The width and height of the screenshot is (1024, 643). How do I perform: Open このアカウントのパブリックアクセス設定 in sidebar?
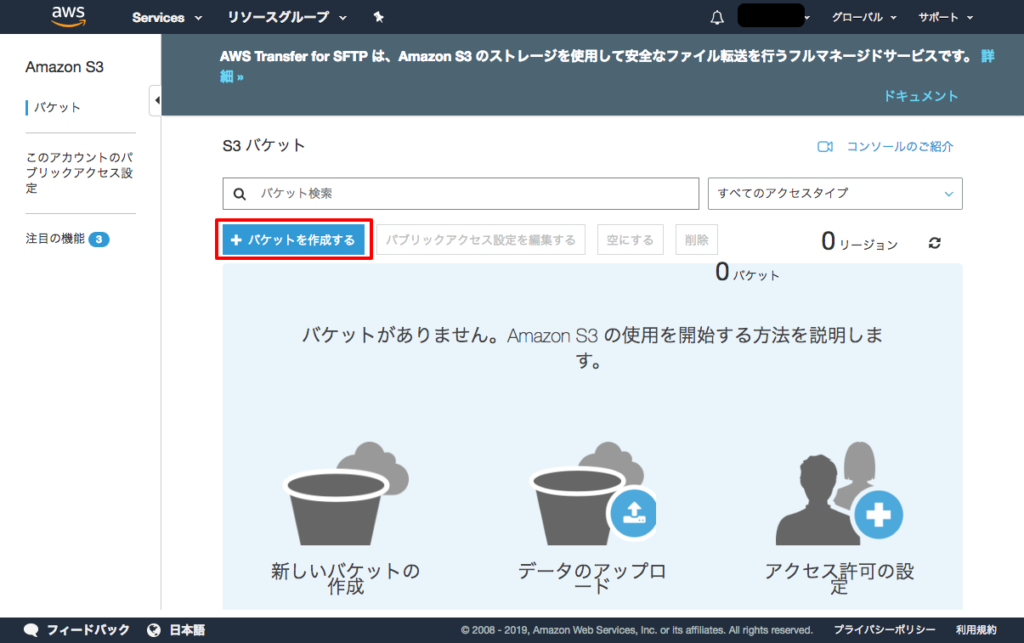pos(79,173)
